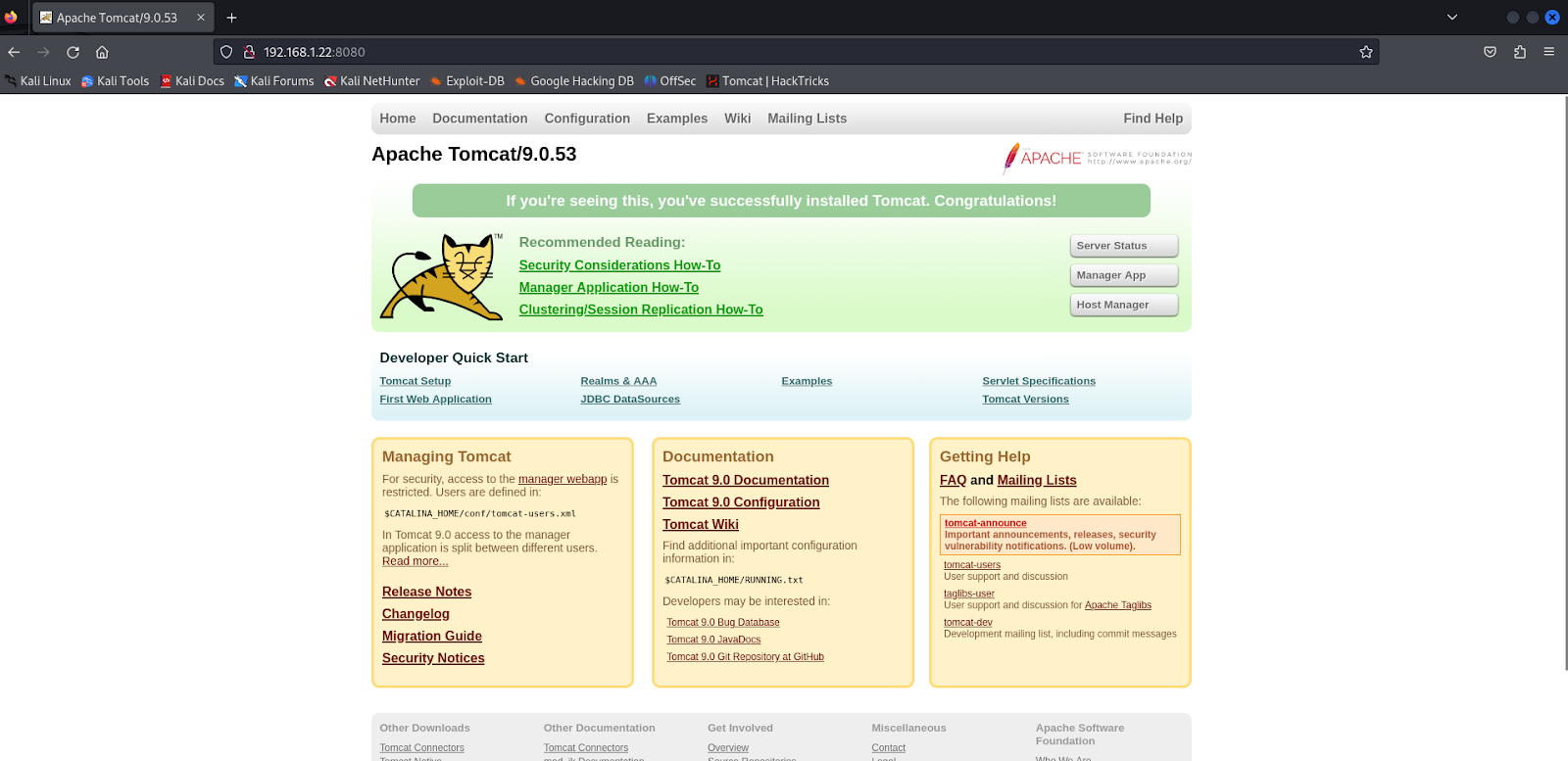Click the Apache Software Foundation logo
The width and height of the screenshot is (1568, 761).
point(1097,158)
